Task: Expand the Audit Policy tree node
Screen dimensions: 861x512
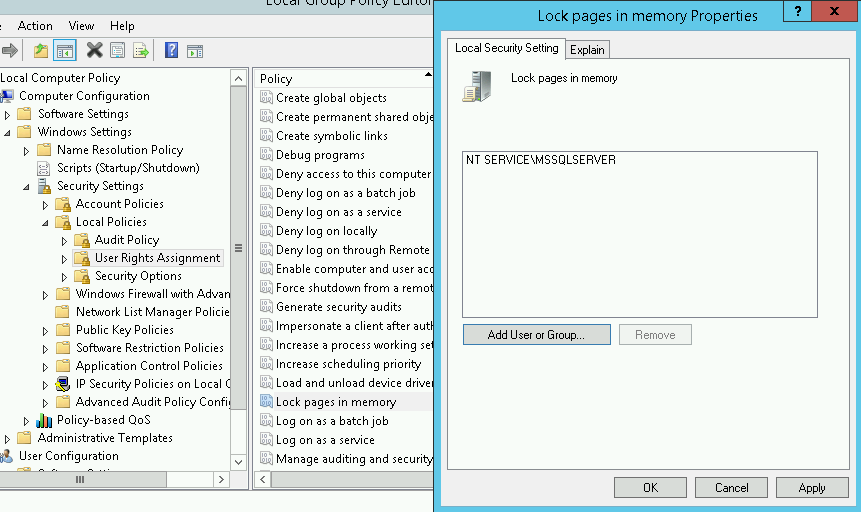Action: pyautogui.click(x=65, y=240)
